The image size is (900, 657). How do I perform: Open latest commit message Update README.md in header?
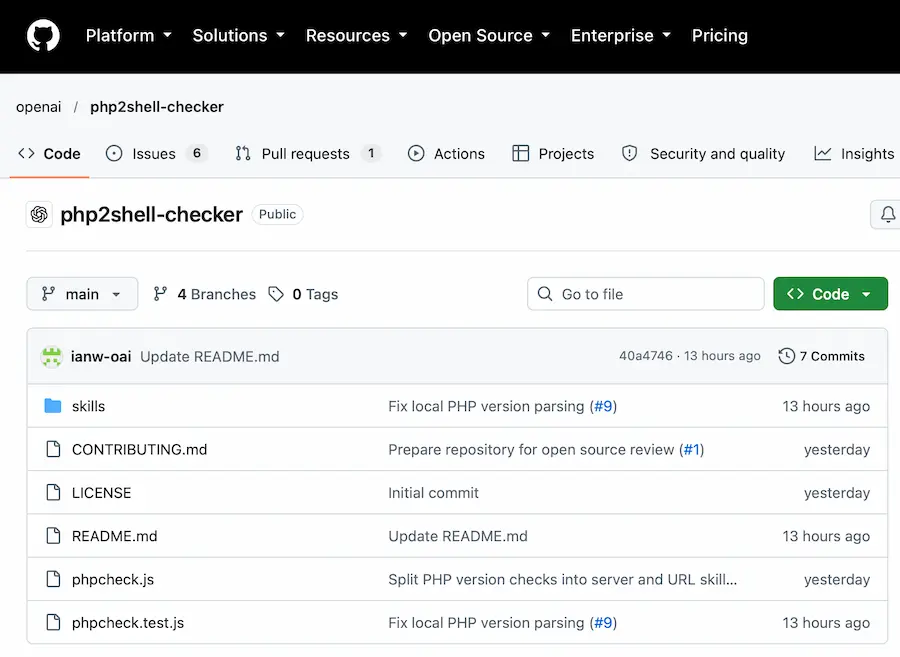[x=210, y=356]
